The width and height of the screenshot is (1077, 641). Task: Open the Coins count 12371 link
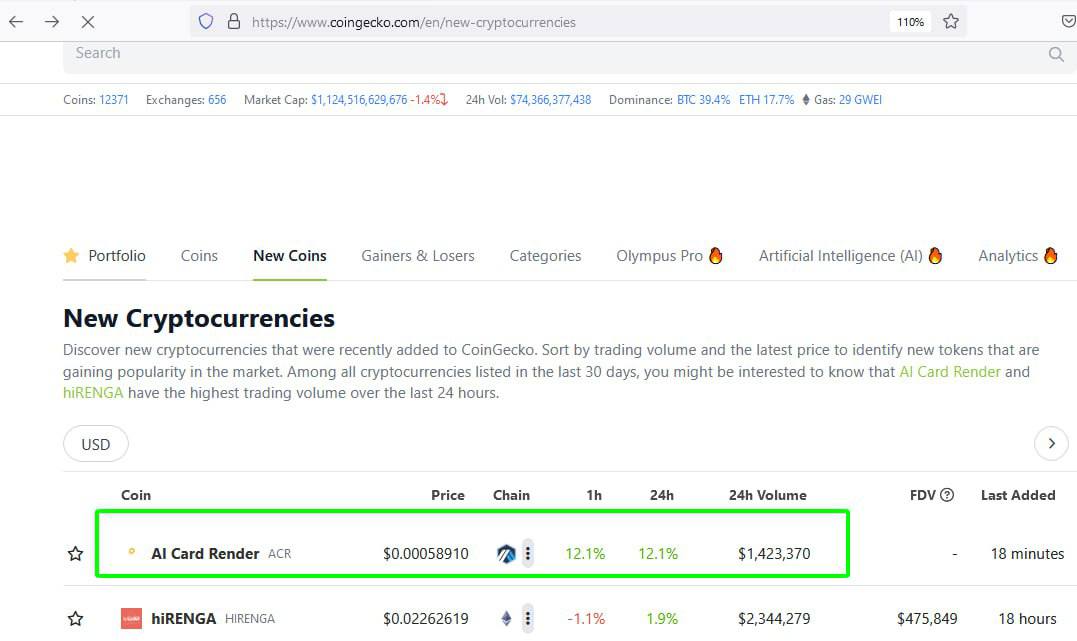point(113,100)
